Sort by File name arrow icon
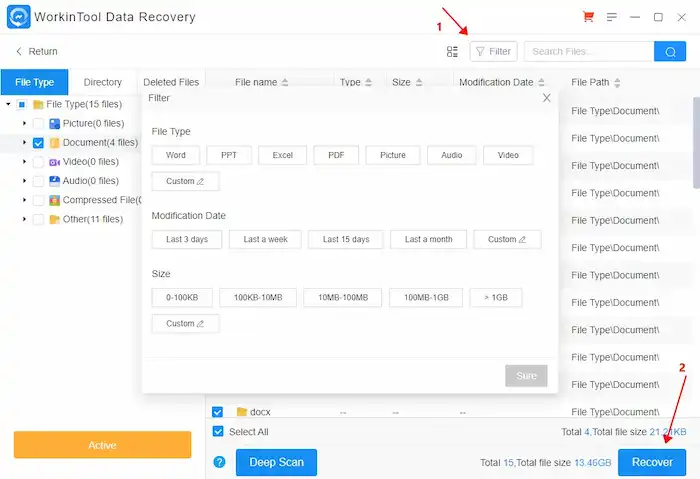 pyautogui.click(x=285, y=82)
